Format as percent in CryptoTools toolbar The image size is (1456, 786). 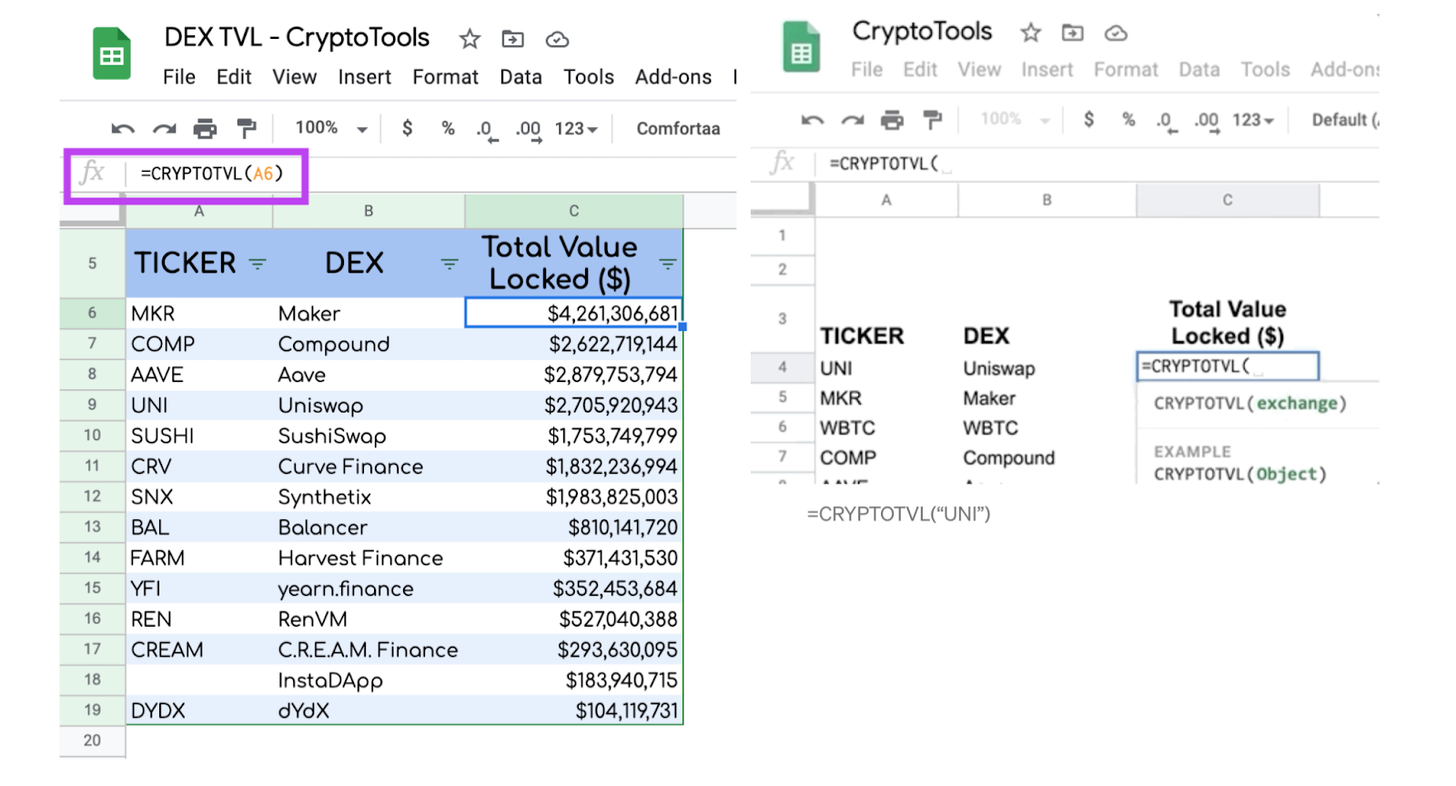coord(1129,120)
